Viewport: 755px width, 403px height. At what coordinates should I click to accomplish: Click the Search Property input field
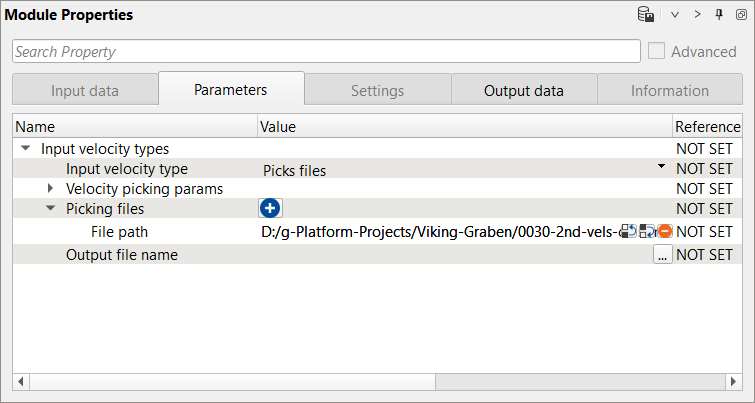coord(326,52)
